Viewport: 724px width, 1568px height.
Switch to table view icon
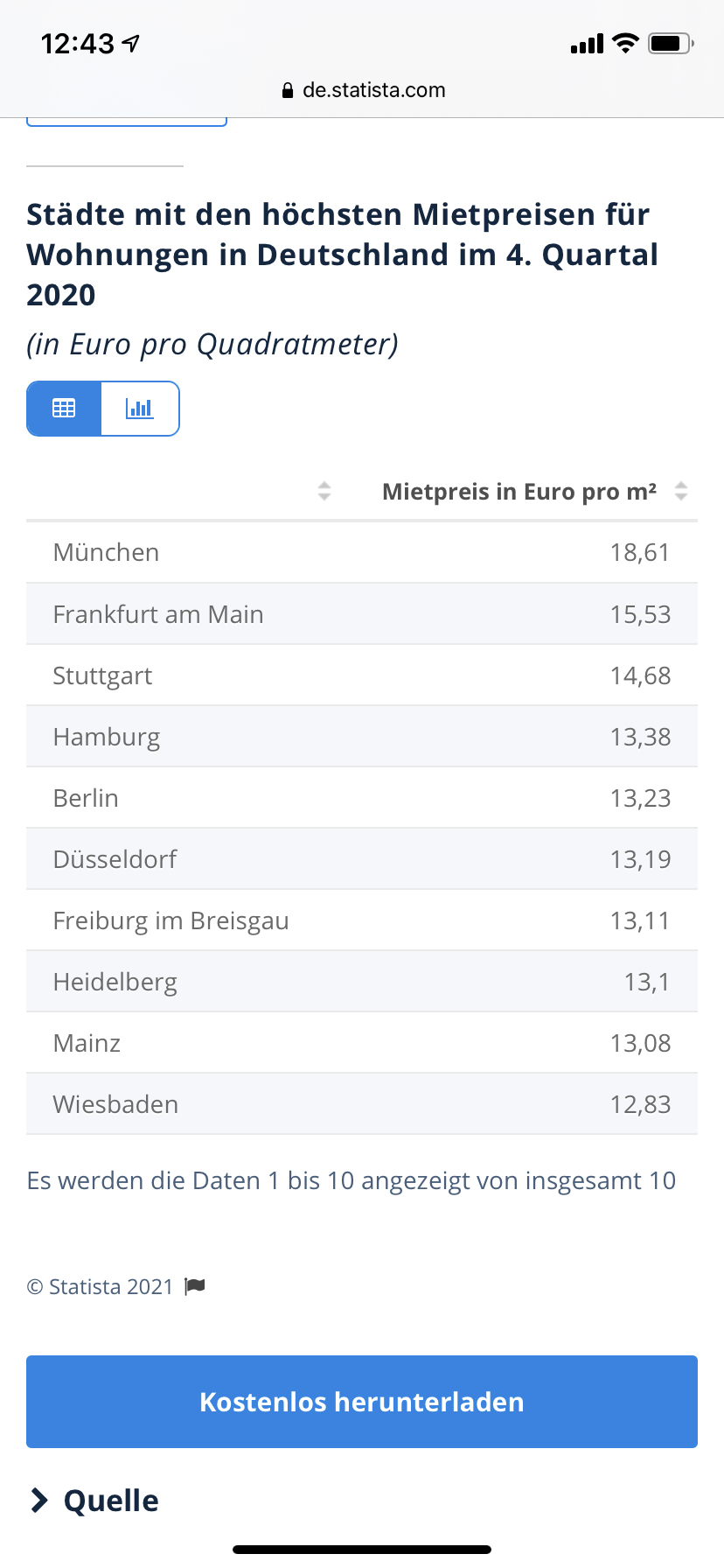click(64, 409)
